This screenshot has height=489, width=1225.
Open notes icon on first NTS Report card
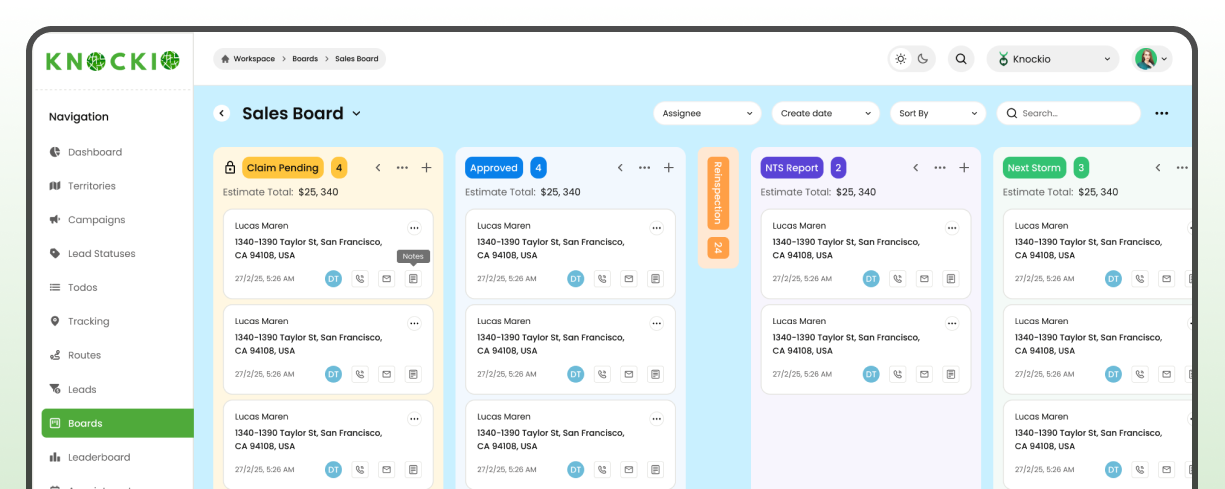click(951, 279)
